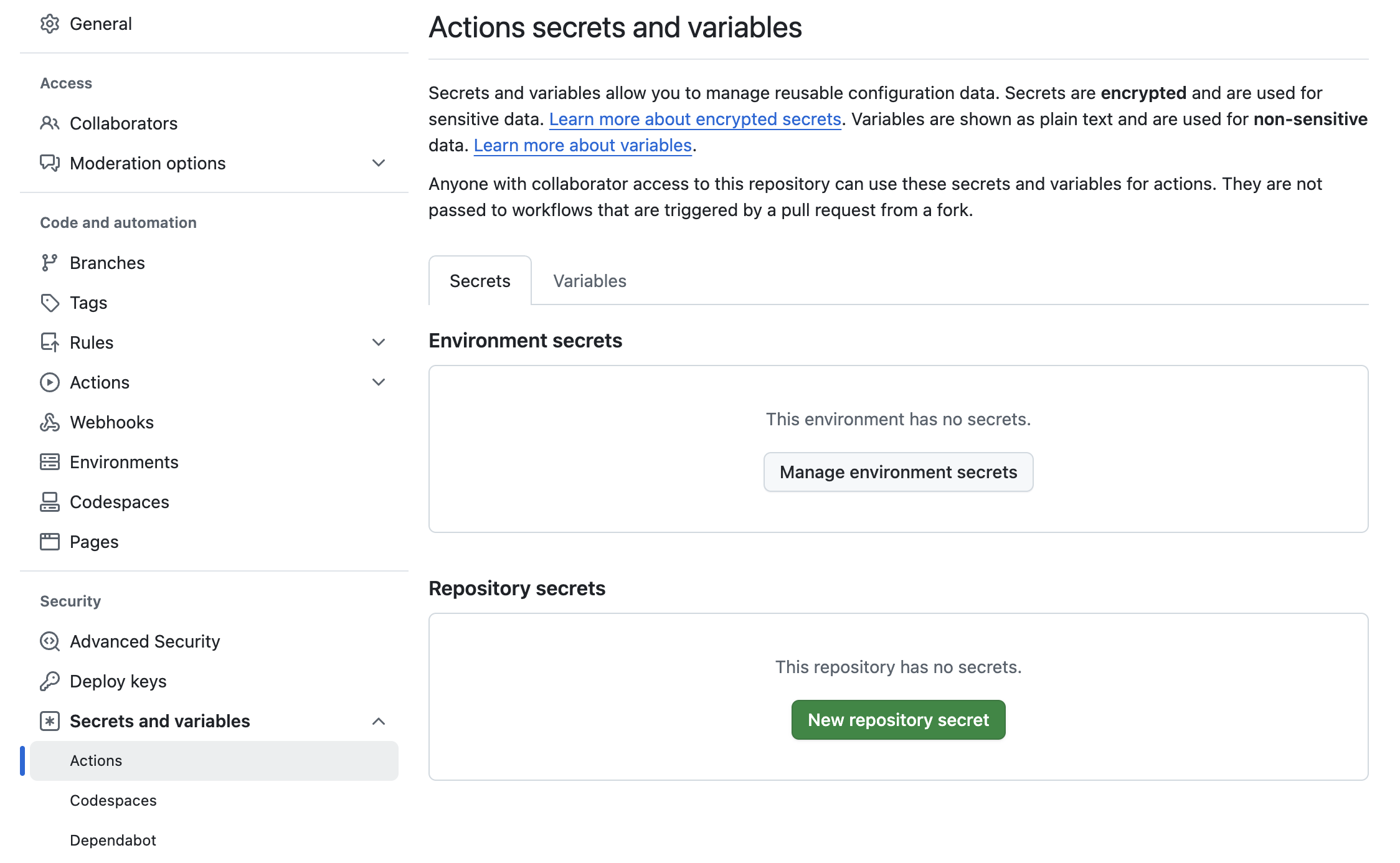This screenshot has width=1400, height=863.
Task: Click the Webhooks icon in sidebar
Action: pos(49,422)
